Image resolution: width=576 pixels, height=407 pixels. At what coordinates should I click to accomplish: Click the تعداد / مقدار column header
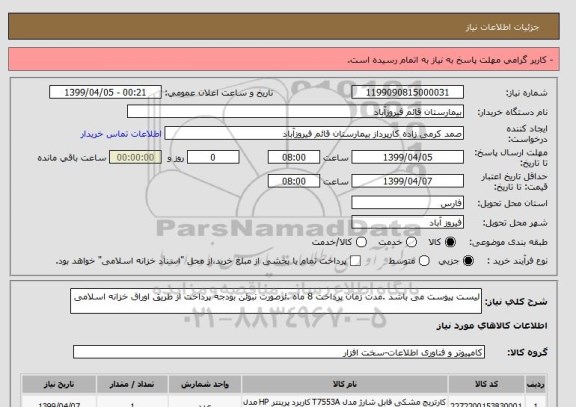(132, 384)
